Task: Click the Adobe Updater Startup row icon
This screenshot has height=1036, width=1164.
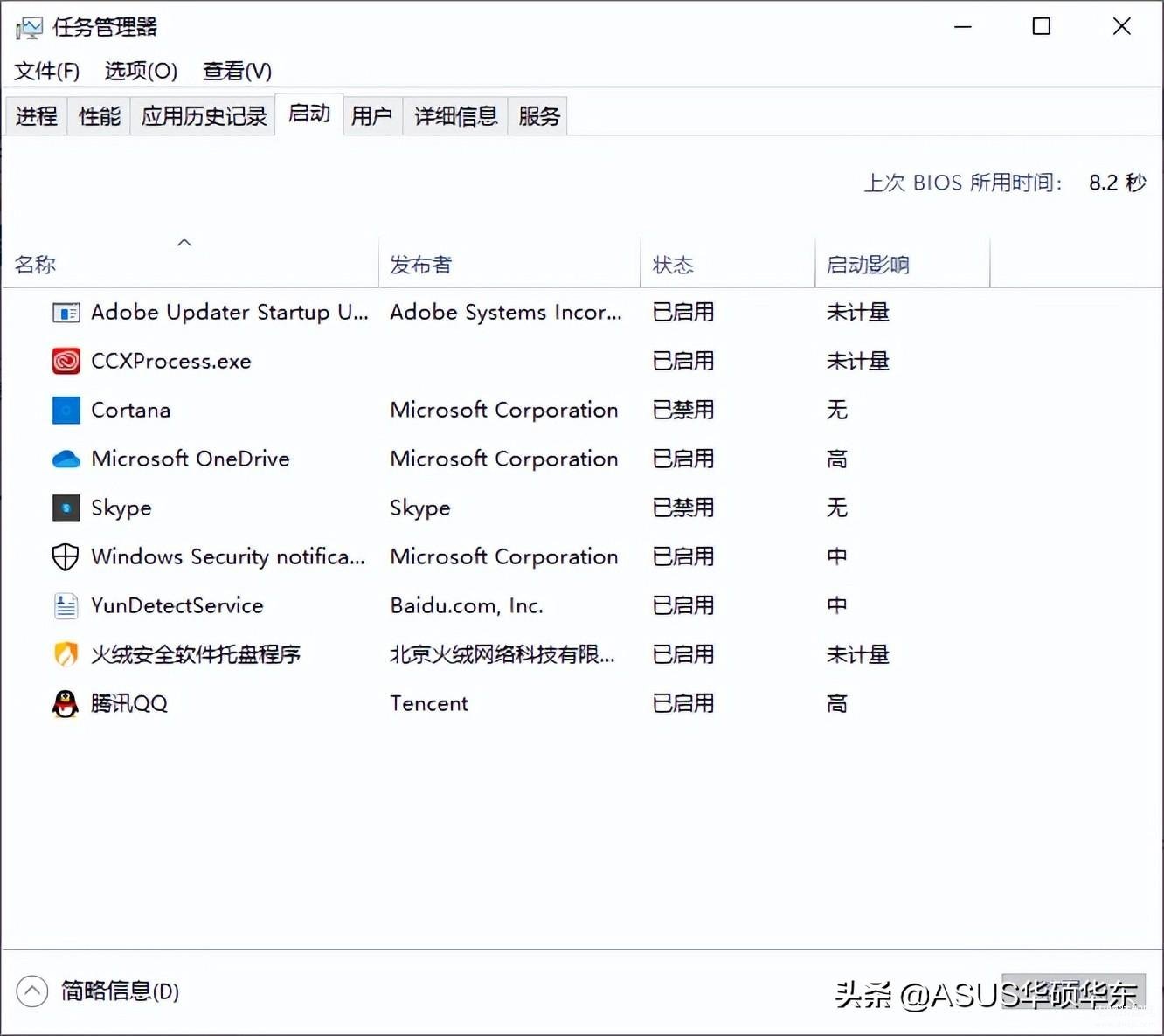Action: click(66, 312)
